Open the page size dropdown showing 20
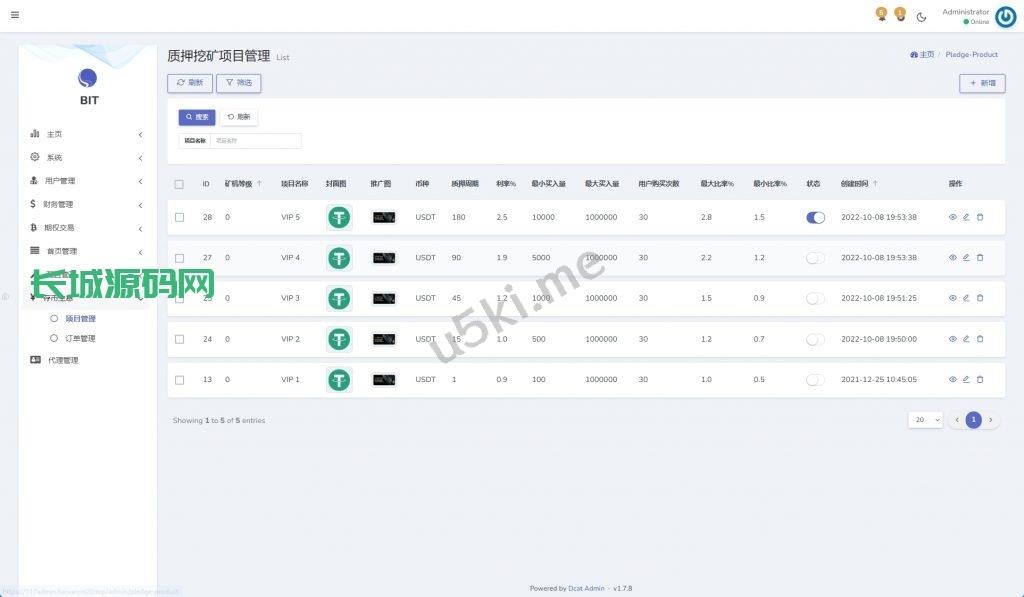The height and width of the screenshot is (597, 1024). 925,420
